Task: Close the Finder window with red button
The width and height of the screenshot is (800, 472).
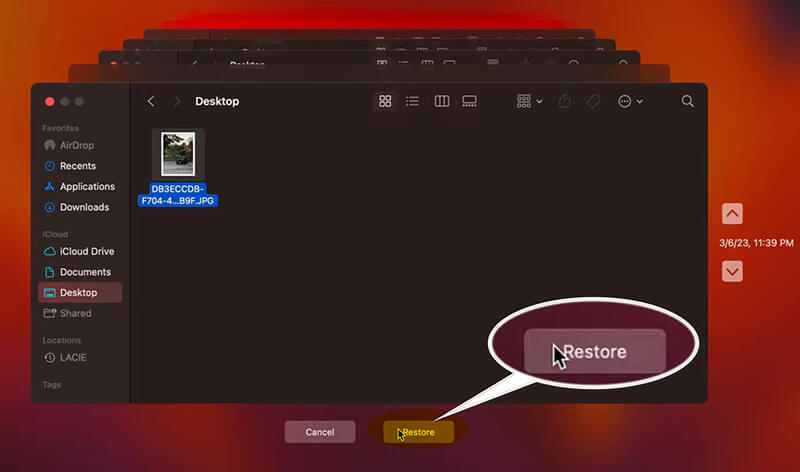Action: tap(49, 102)
